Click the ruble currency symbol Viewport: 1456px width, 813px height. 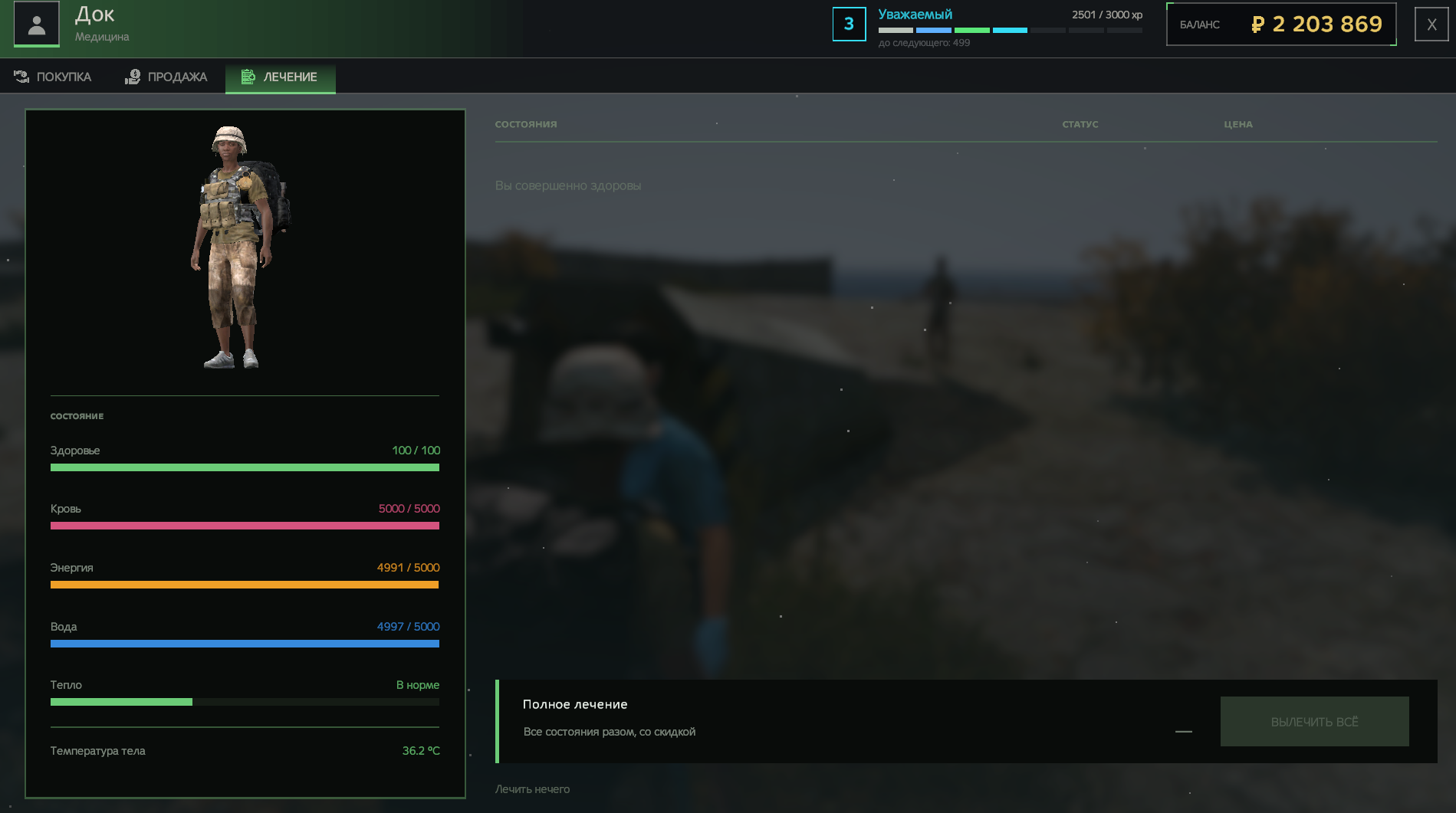point(1257,25)
